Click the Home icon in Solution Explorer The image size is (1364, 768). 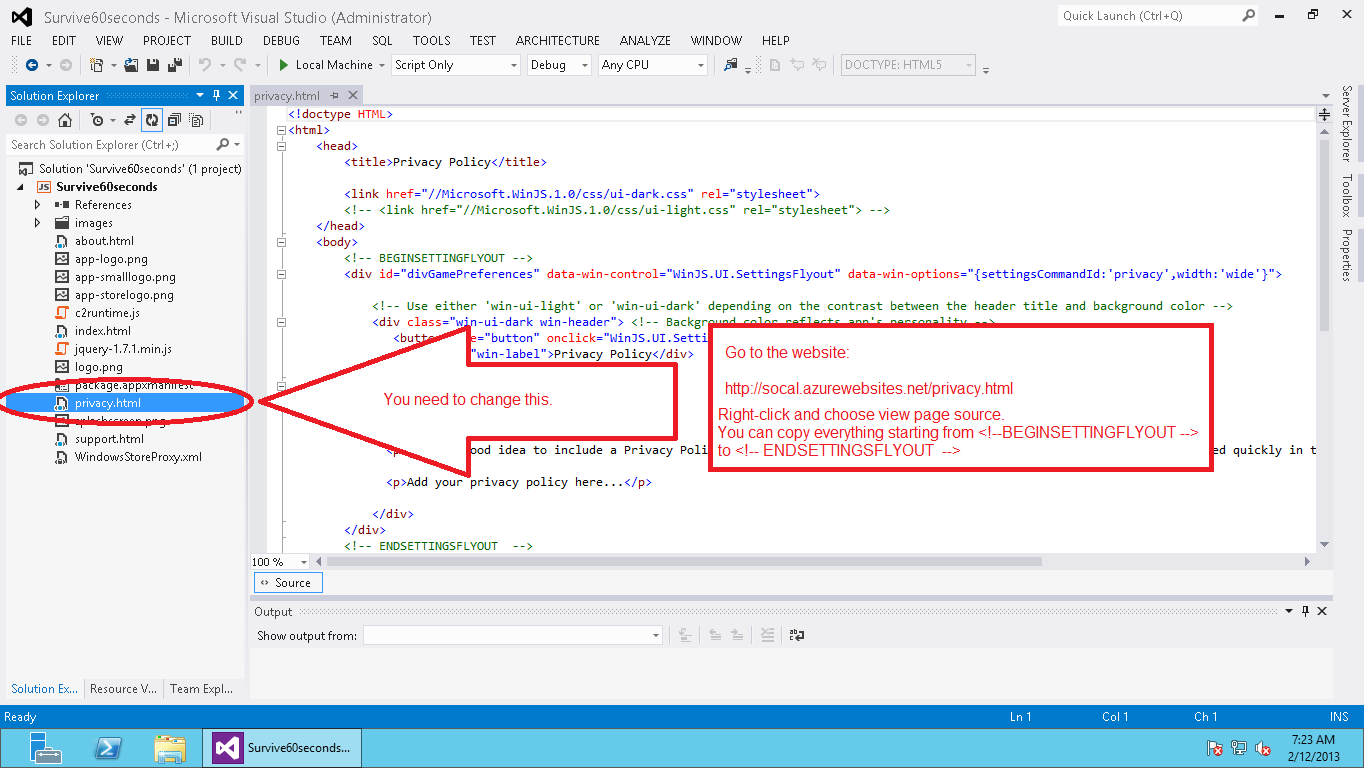(65, 120)
